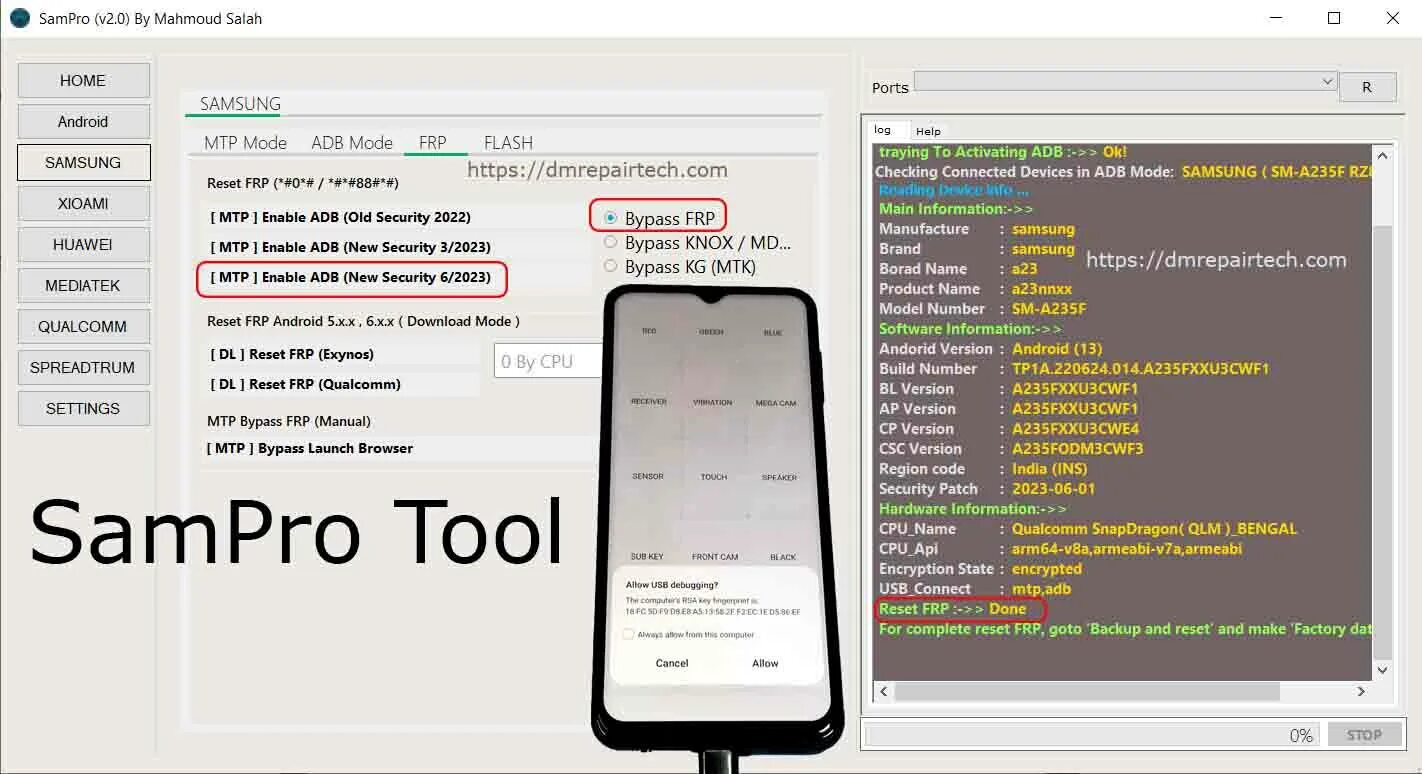The height and width of the screenshot is (774, 1422).
Task: Open the XIOAMI section
Action: 83,204
